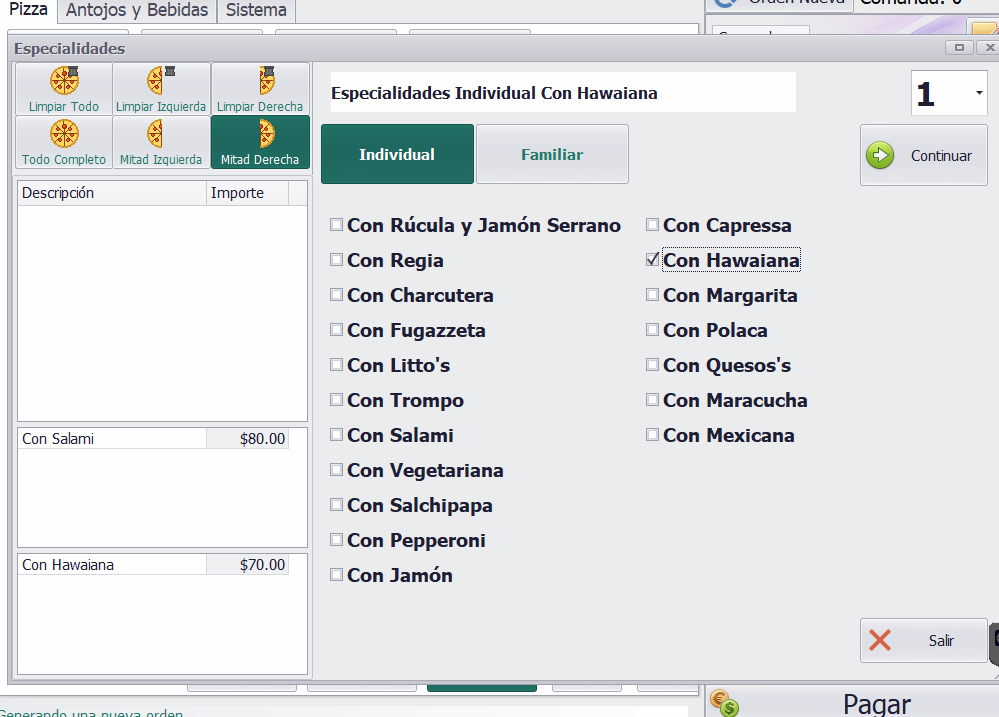Click the Descripción column header
Image resolution: width=999 pixels, height=717 pixels.
click(112, 193)
